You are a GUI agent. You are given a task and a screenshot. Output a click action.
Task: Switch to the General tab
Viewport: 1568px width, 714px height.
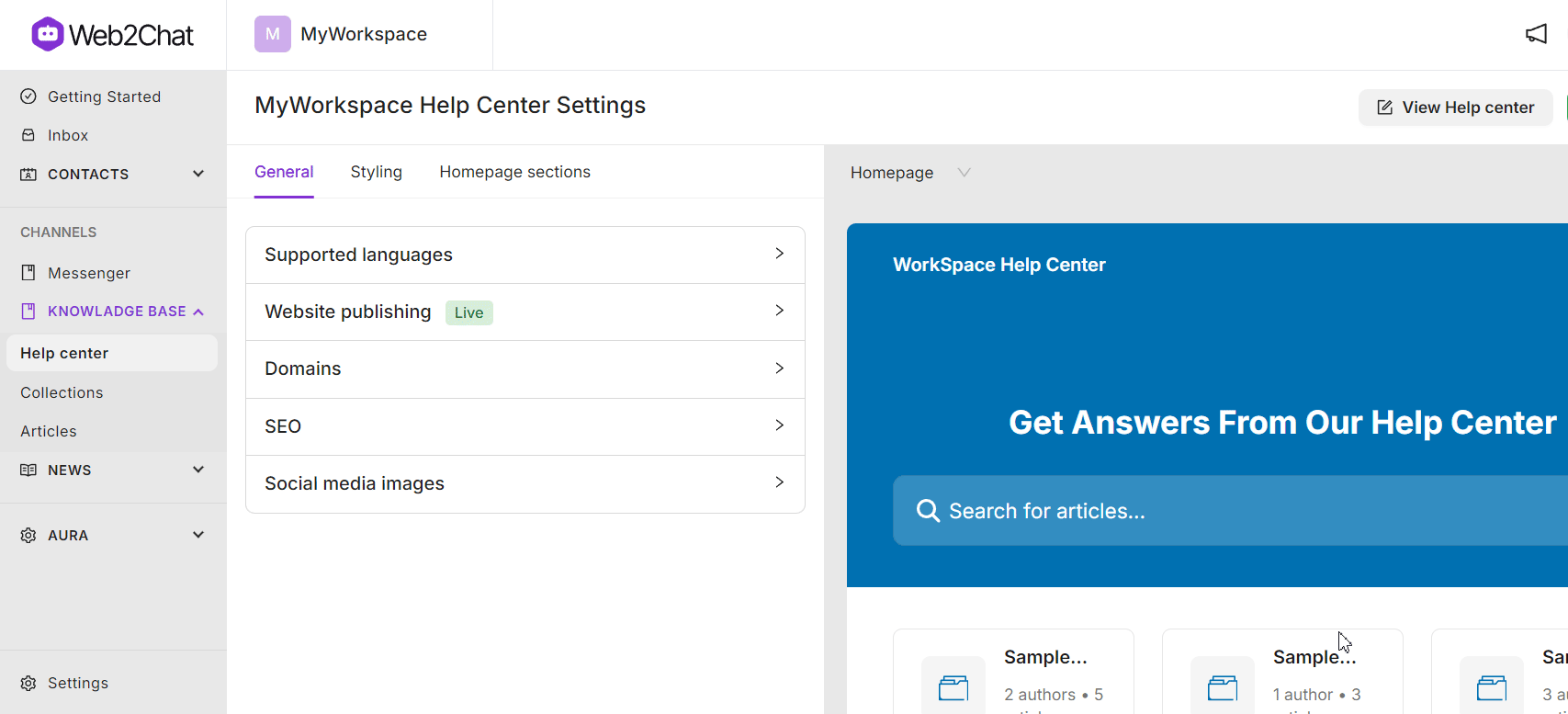coord(284,172)
